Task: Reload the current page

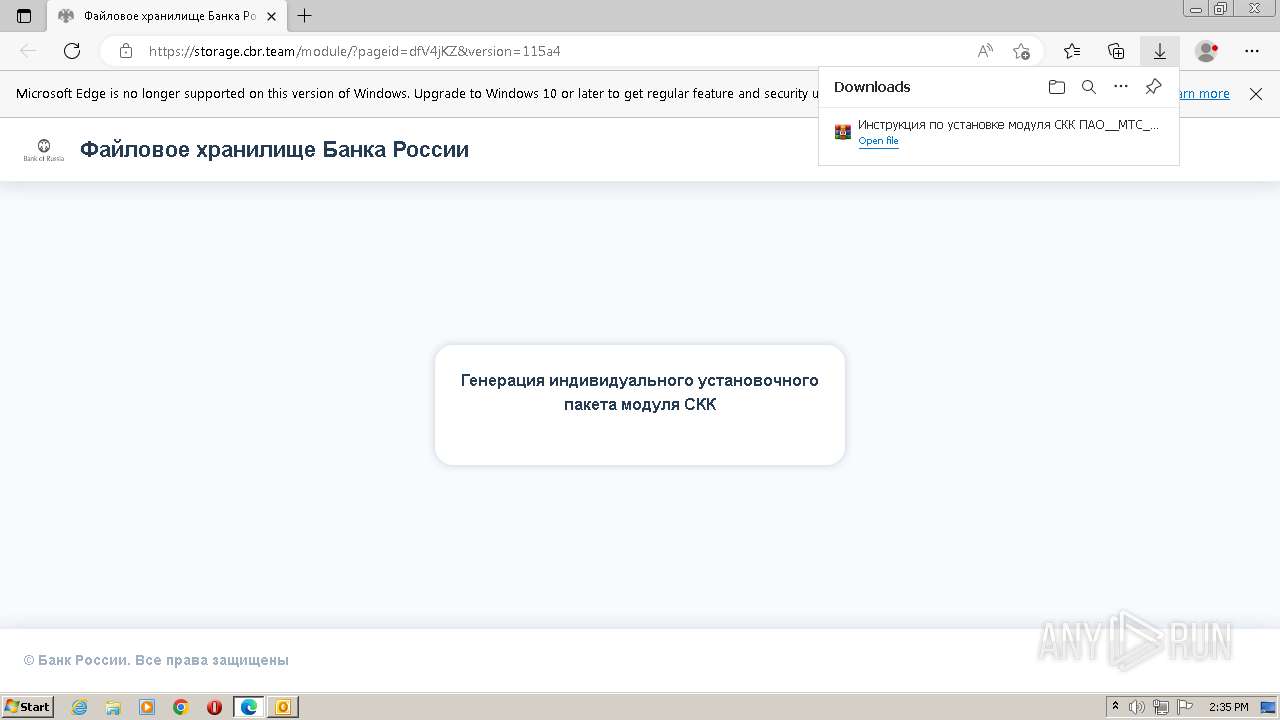Action: tap(72, 51)
